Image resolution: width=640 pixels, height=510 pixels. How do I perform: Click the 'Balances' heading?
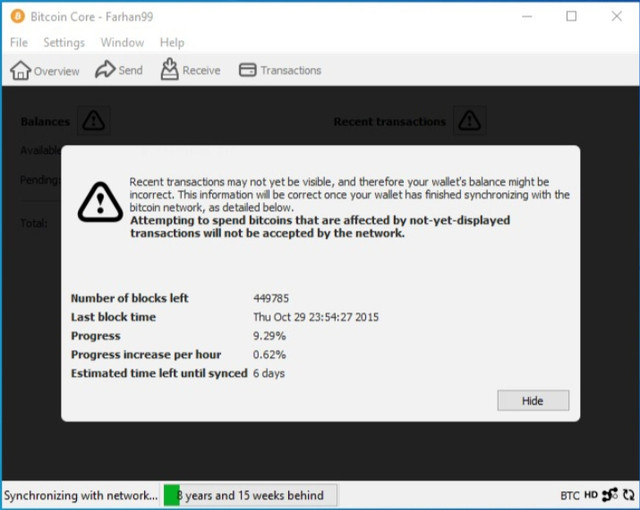click(45, 121)
